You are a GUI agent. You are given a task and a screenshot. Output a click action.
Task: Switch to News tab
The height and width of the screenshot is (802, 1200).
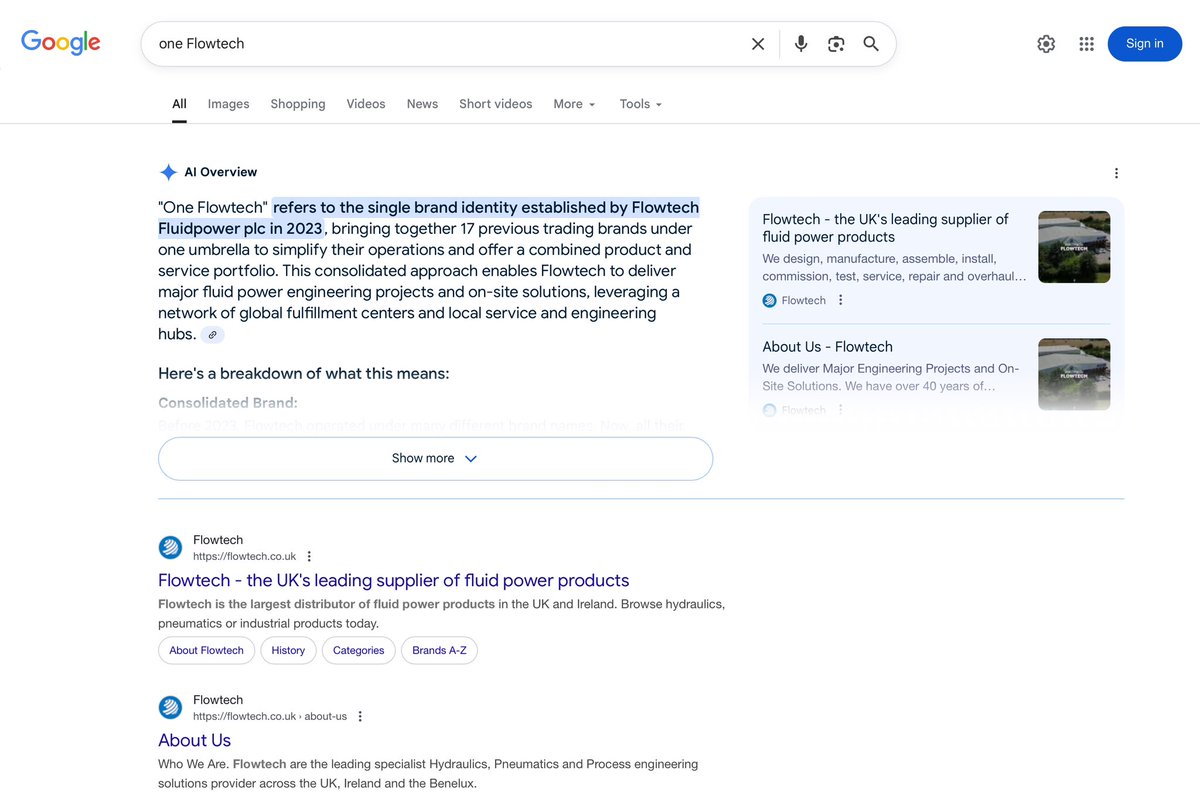click(x=422, y=104)
